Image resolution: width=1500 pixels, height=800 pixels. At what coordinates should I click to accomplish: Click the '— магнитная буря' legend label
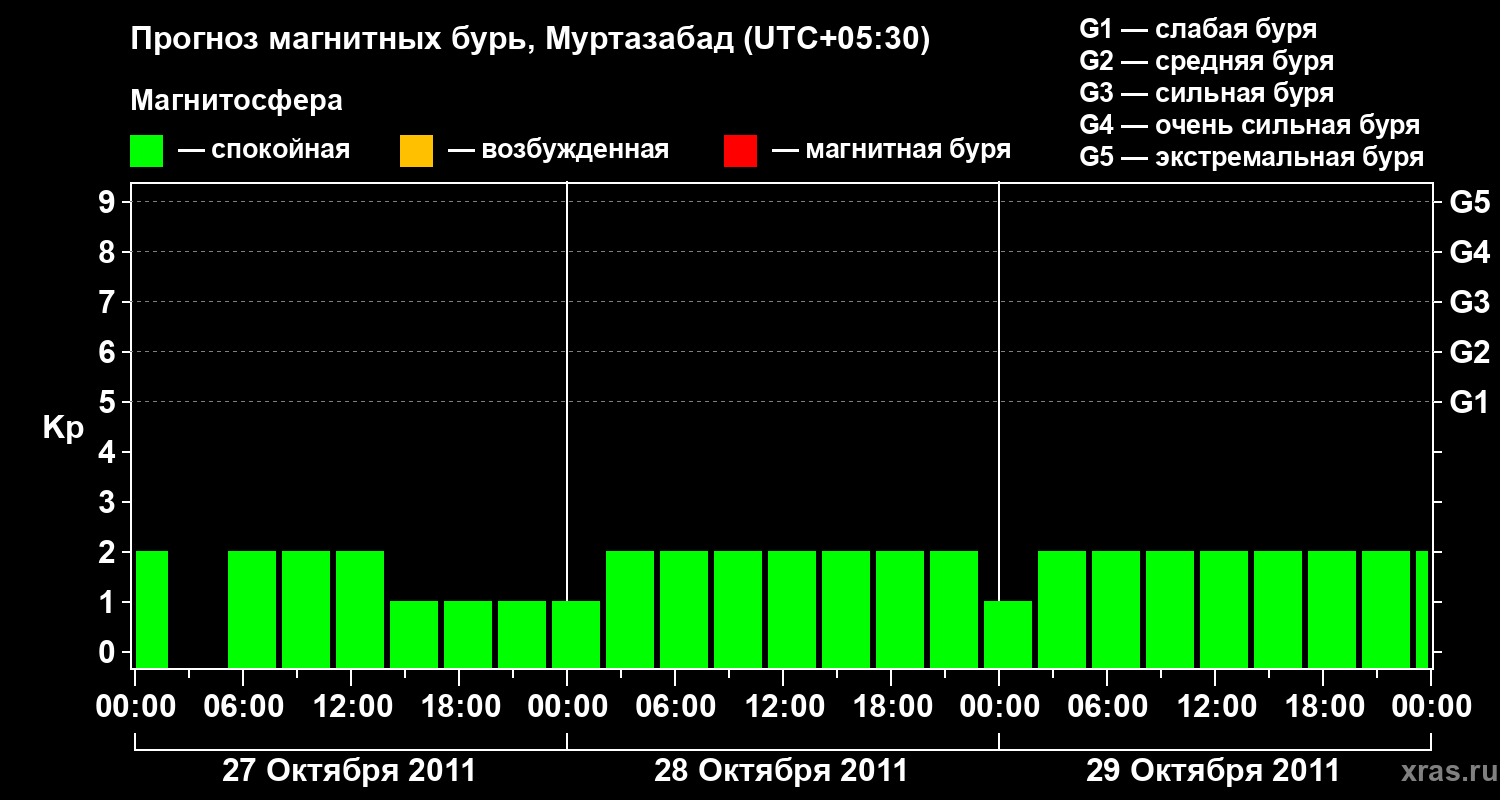point(891,151)
